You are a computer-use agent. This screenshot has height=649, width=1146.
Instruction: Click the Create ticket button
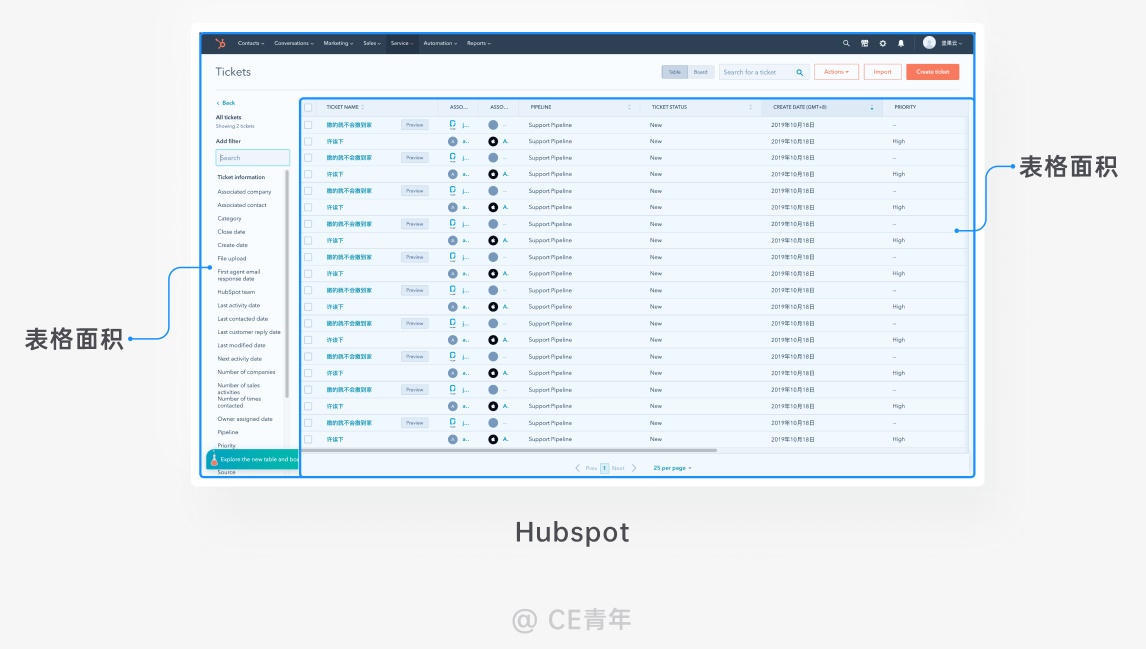tap(933, 72)
